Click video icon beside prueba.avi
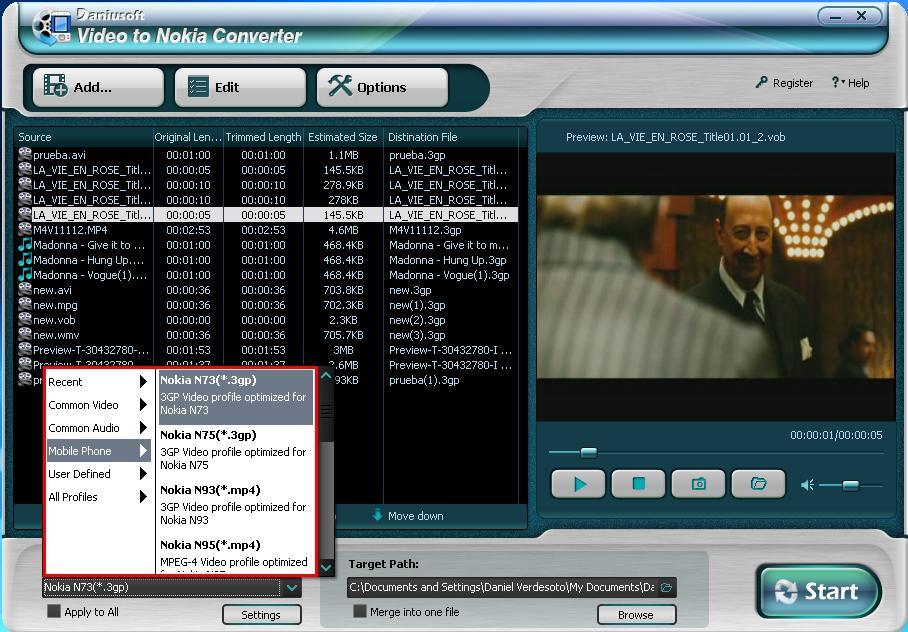Image resolution: width=908 pixels, height=632 pixels. (x=25, y=154)
